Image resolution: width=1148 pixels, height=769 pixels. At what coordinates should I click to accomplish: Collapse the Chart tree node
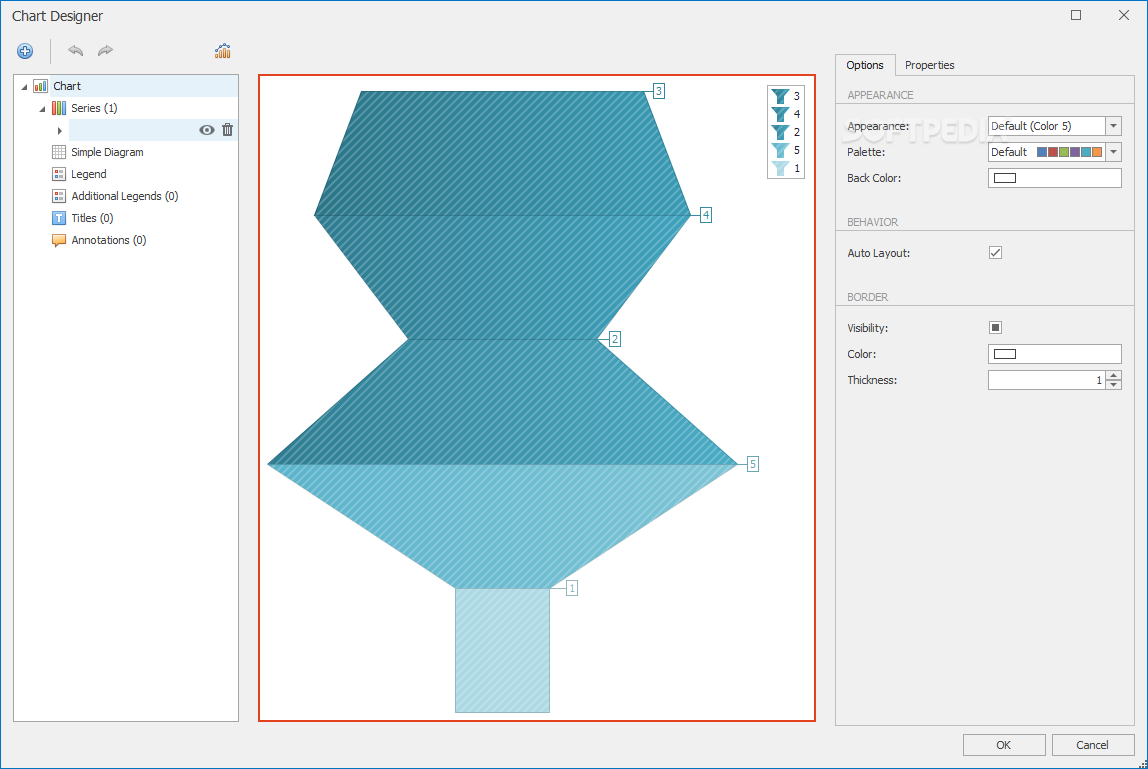pos(24,86)
